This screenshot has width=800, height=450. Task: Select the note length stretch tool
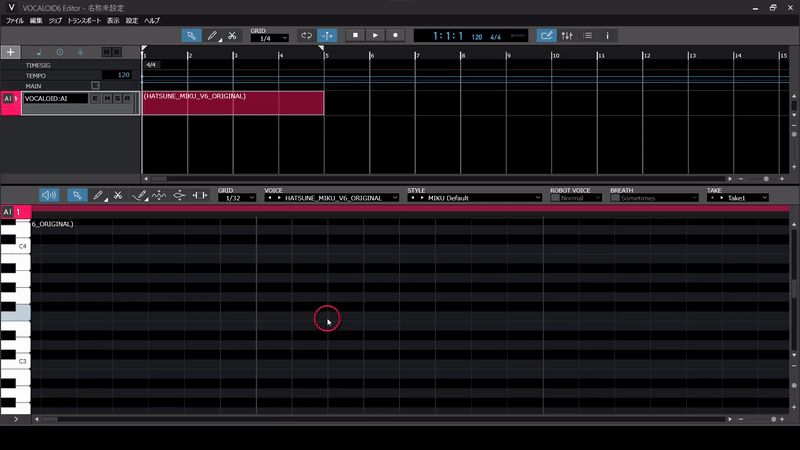click(199, 195)
